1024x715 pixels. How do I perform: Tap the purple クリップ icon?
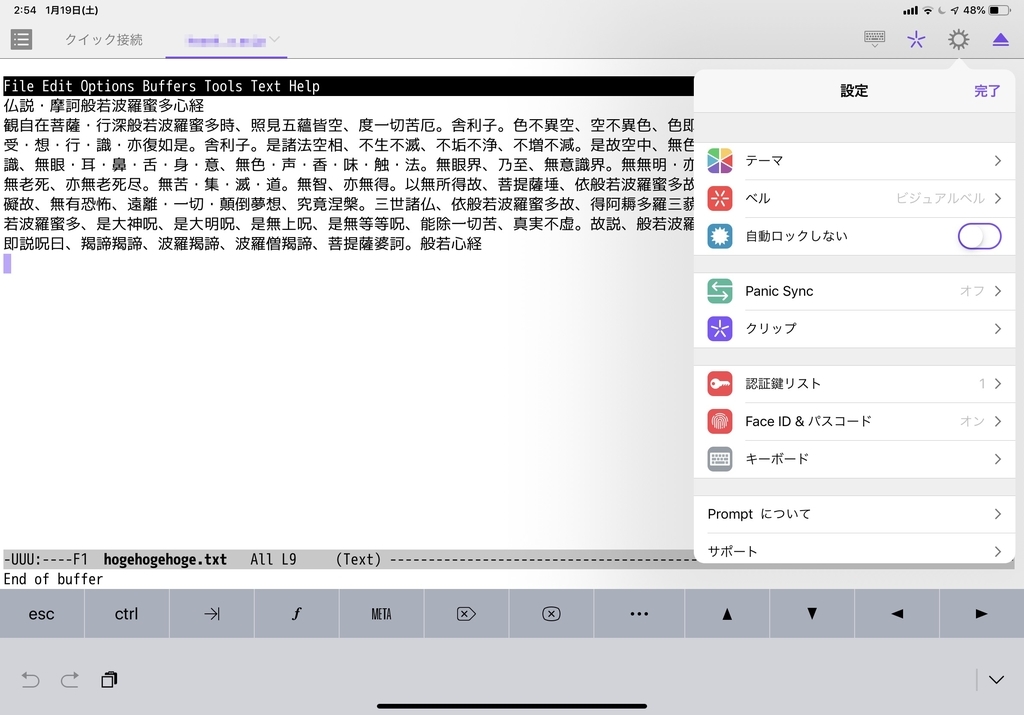tap(720, 328)
